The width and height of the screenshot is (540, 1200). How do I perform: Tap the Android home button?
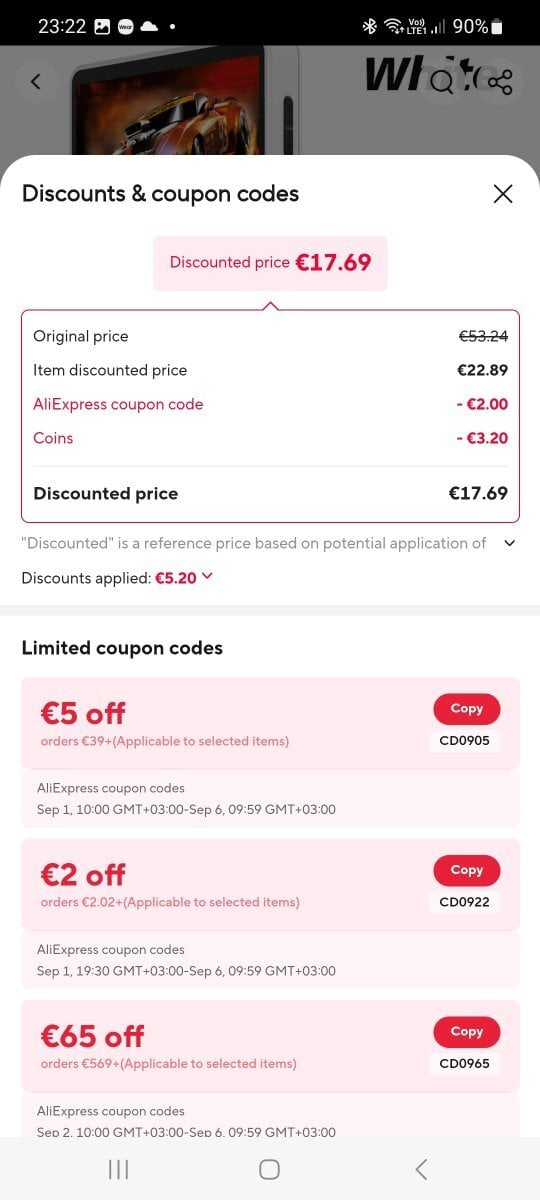[x=269, y=1169]
